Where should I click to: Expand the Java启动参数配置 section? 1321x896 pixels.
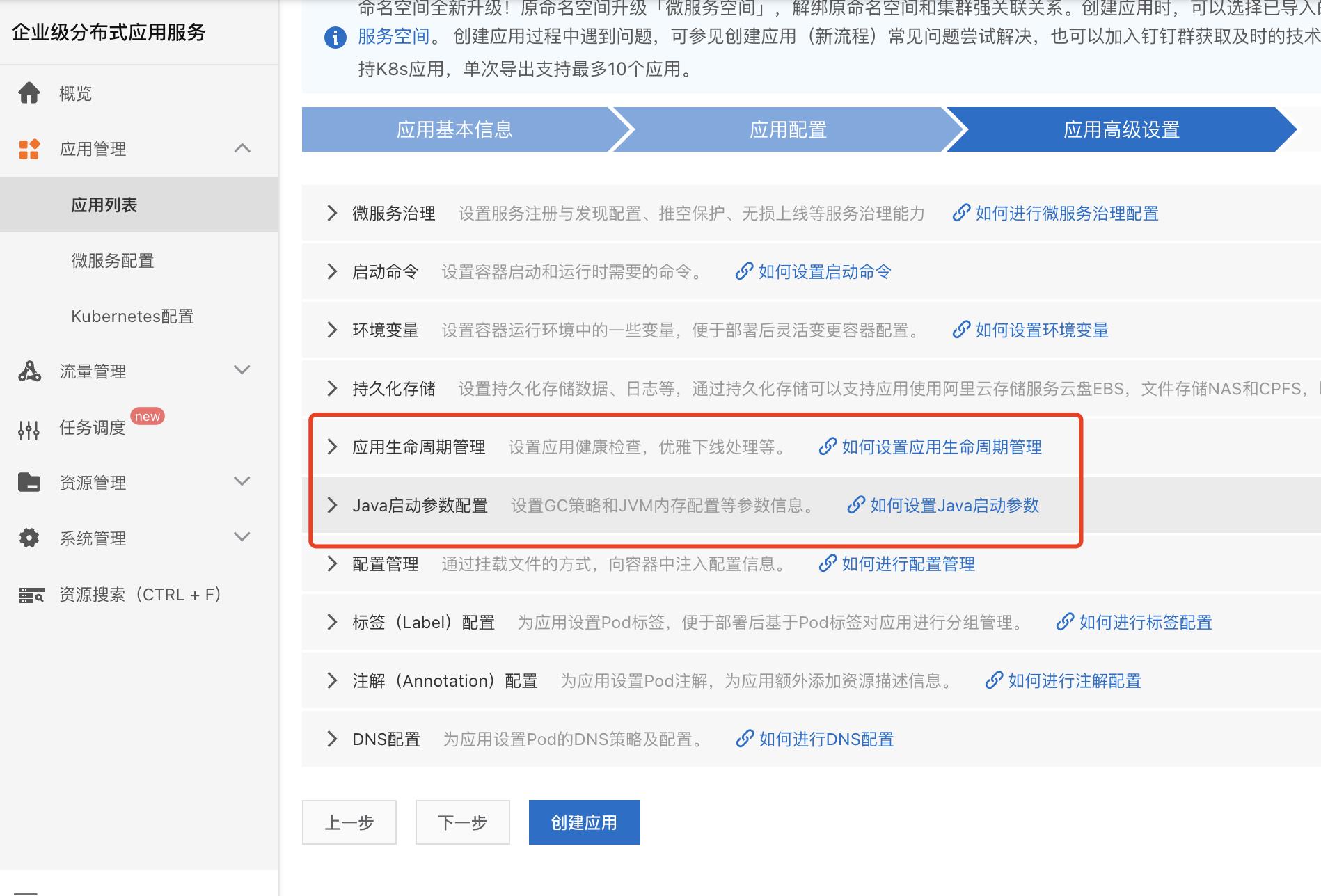pos(332,505)
